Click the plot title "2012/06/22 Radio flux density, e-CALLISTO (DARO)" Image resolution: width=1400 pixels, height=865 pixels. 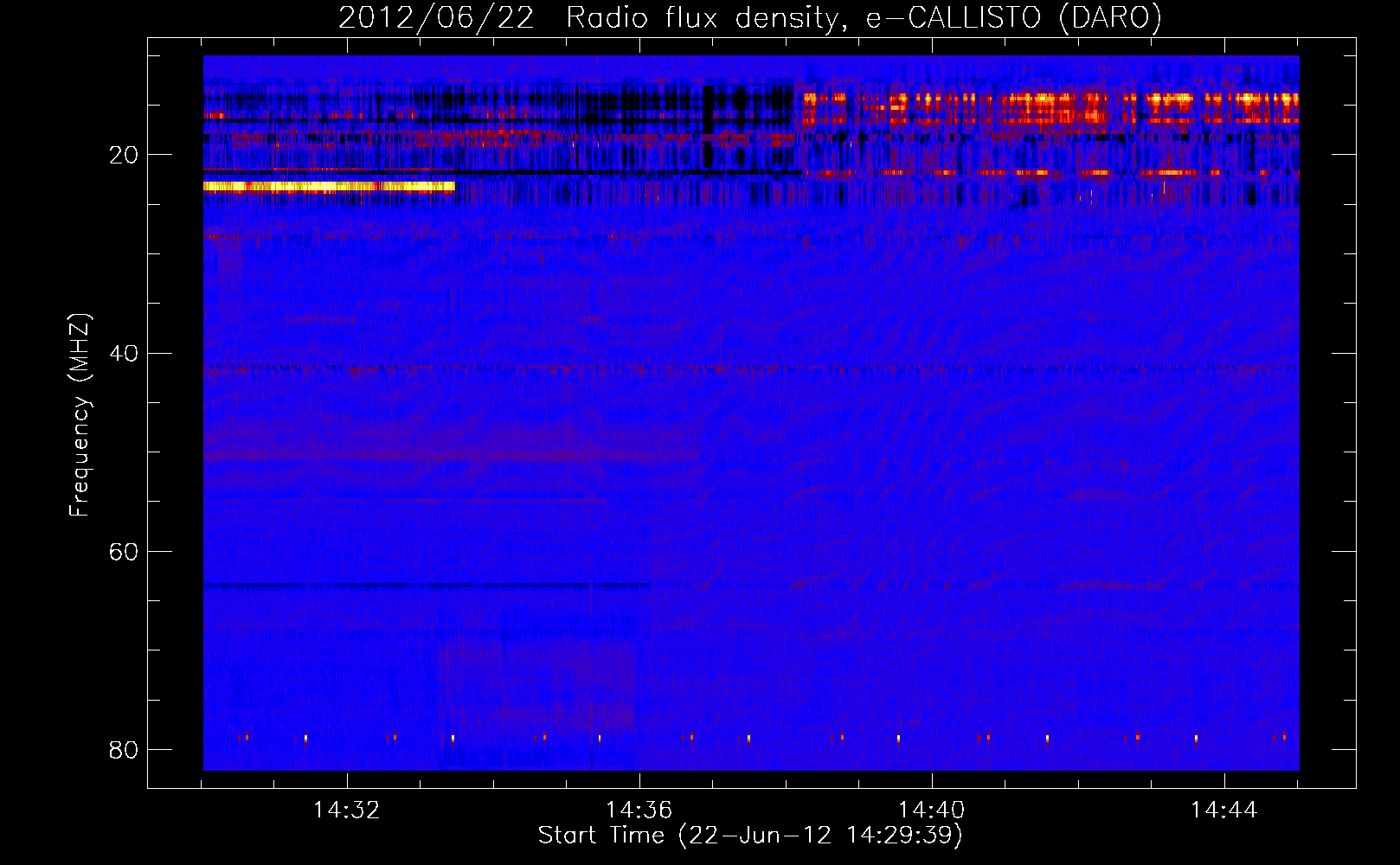(750, 17)
